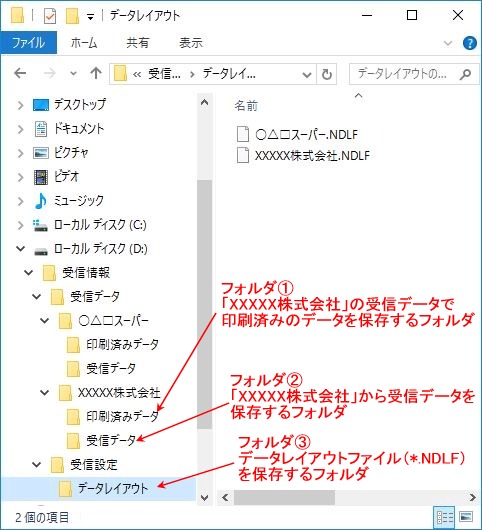Click the 名前 column header
Image resolution: width=482 pixels, height=530 pixels.
[246, 106]
